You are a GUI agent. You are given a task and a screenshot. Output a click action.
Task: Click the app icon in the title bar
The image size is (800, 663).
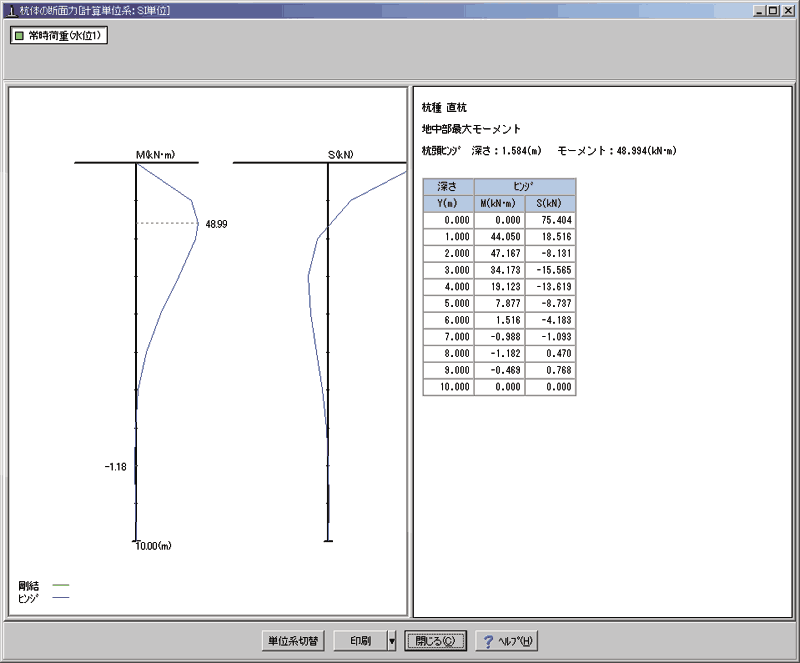pos(9,9)
